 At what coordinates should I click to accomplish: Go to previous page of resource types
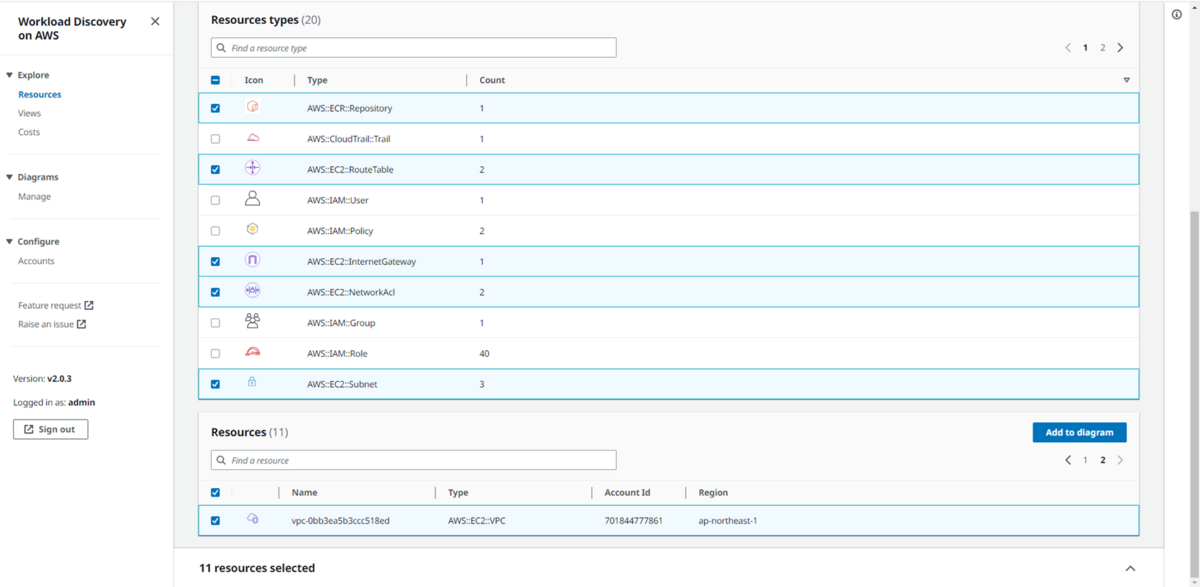tap(1068, 47)
